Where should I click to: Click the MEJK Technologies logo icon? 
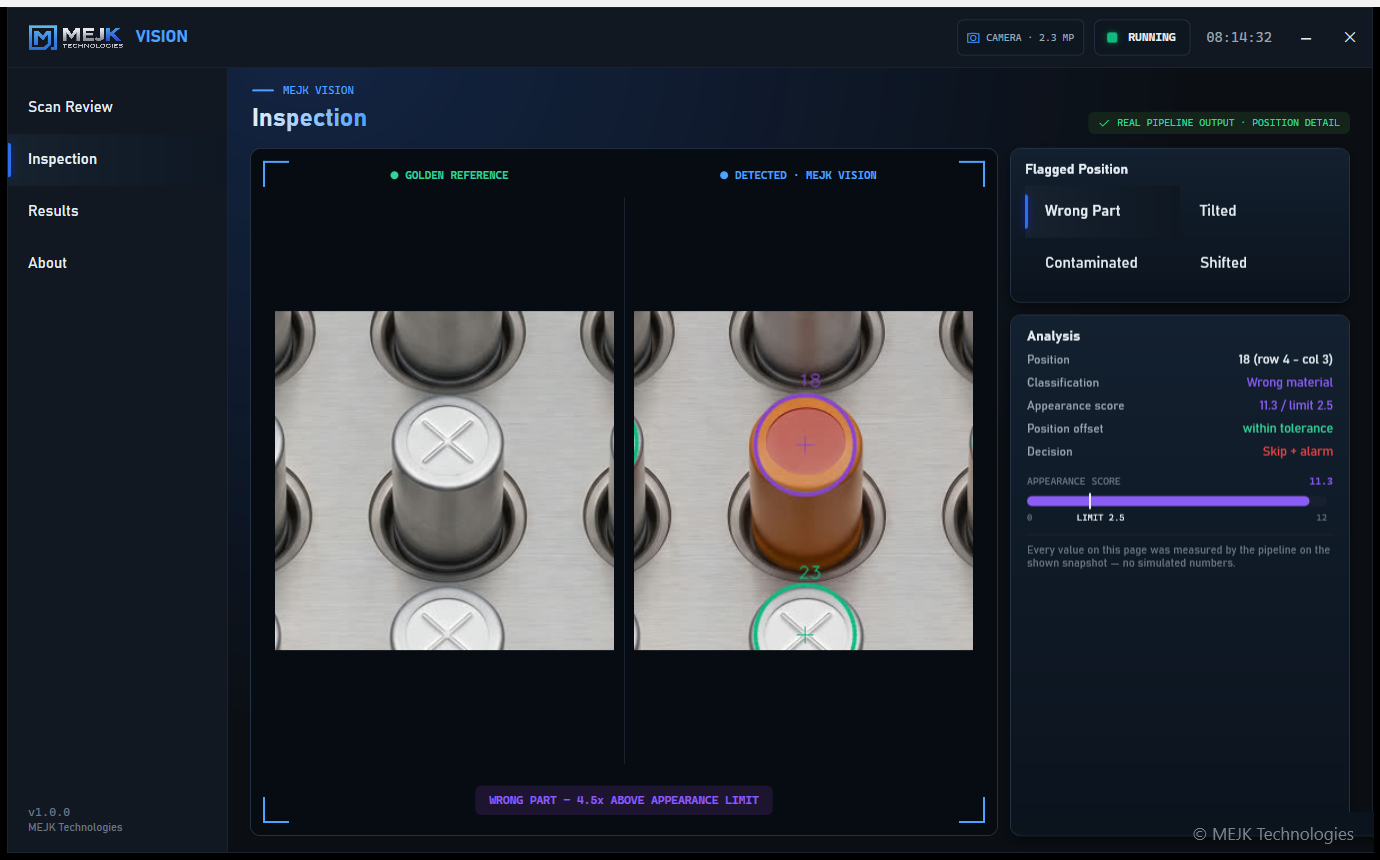tap(43, 38)
